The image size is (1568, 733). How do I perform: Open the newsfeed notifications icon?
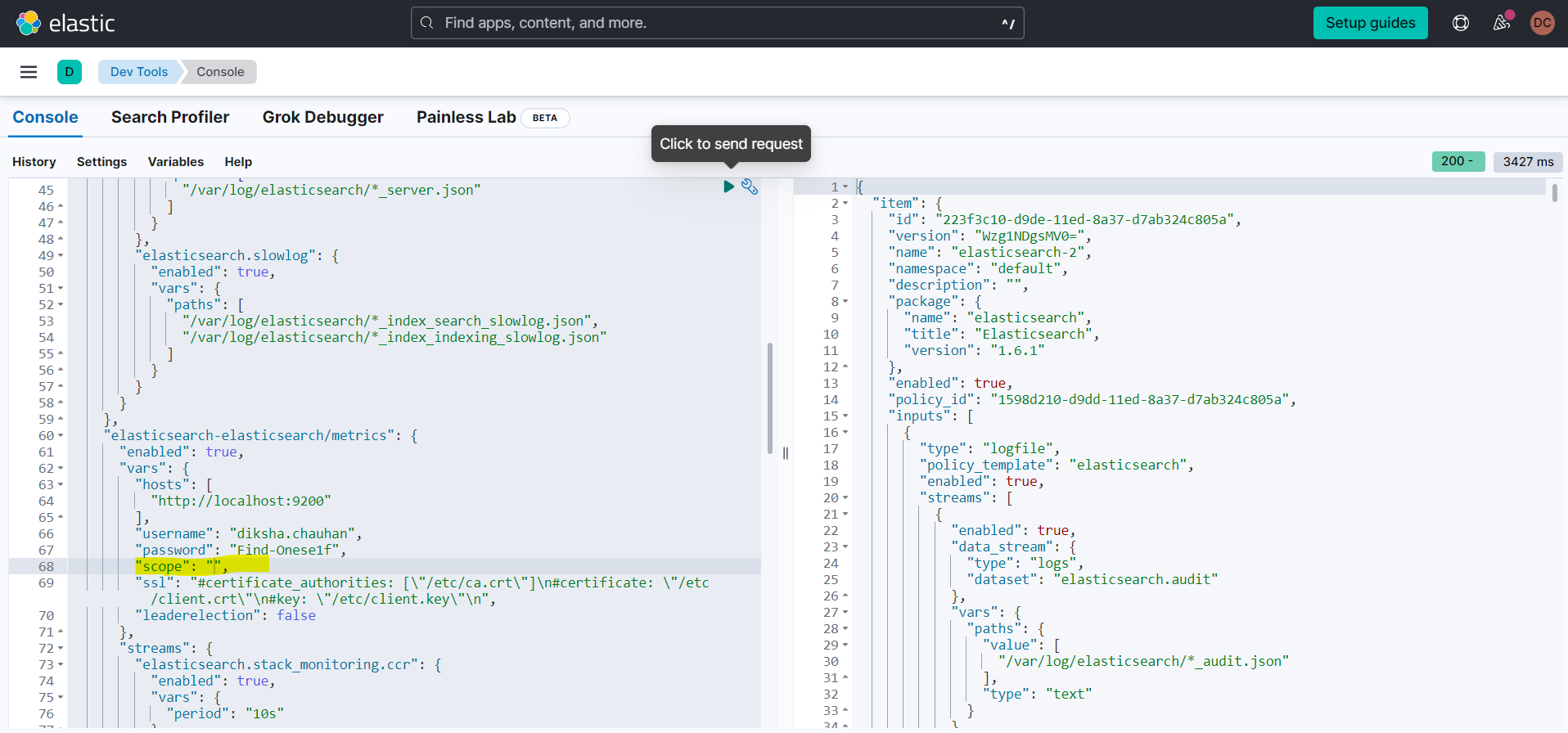point(1502,23)
